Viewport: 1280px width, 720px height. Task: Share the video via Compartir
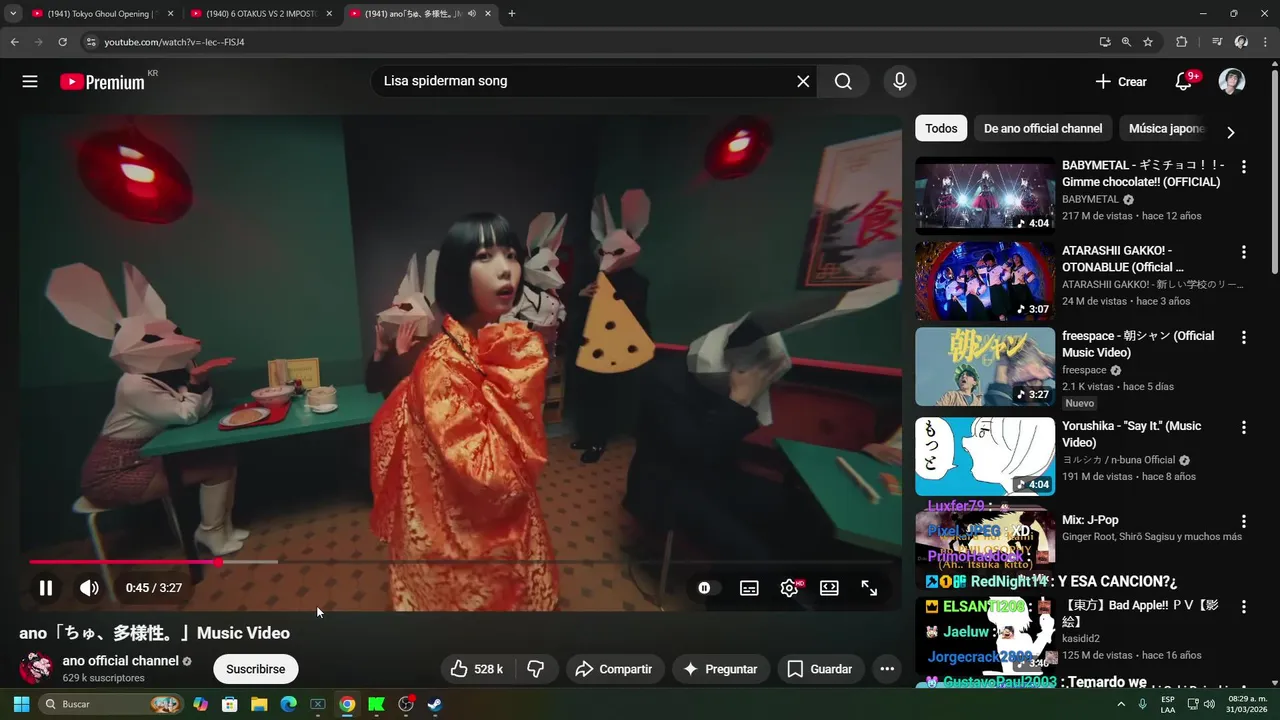coord(614,669)
